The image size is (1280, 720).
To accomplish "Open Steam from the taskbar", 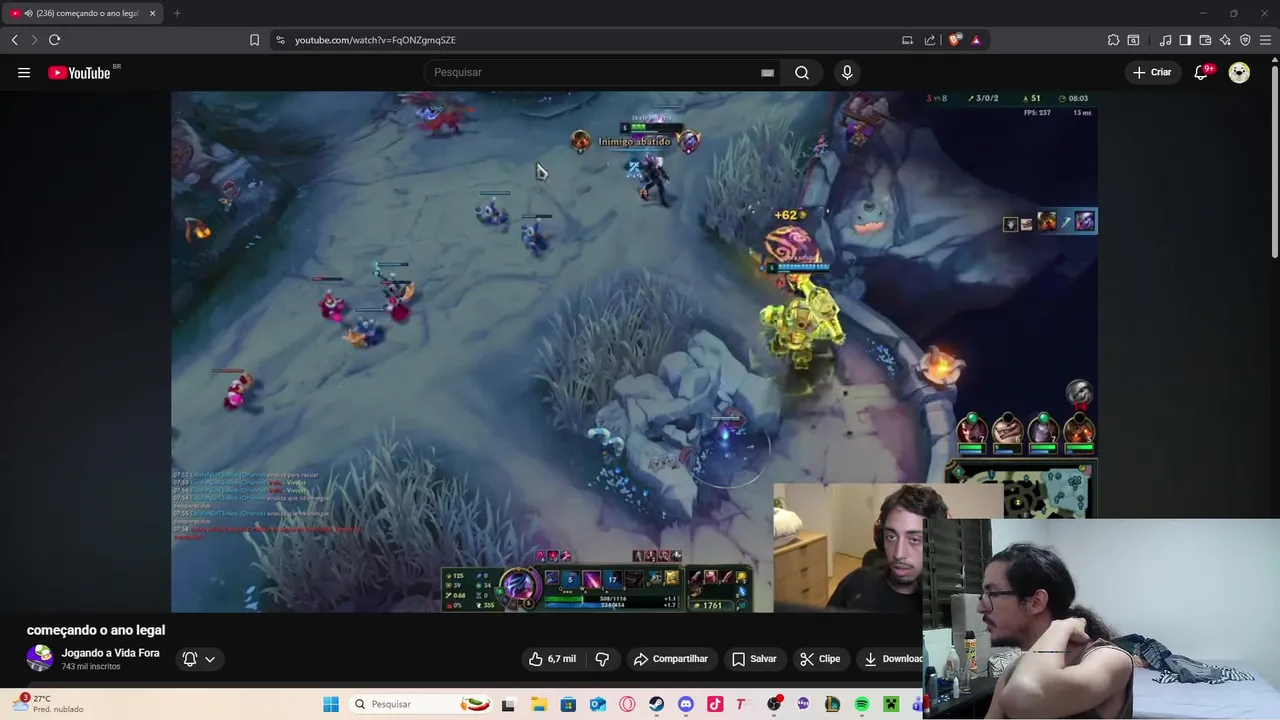I will (x=656, y=704).
